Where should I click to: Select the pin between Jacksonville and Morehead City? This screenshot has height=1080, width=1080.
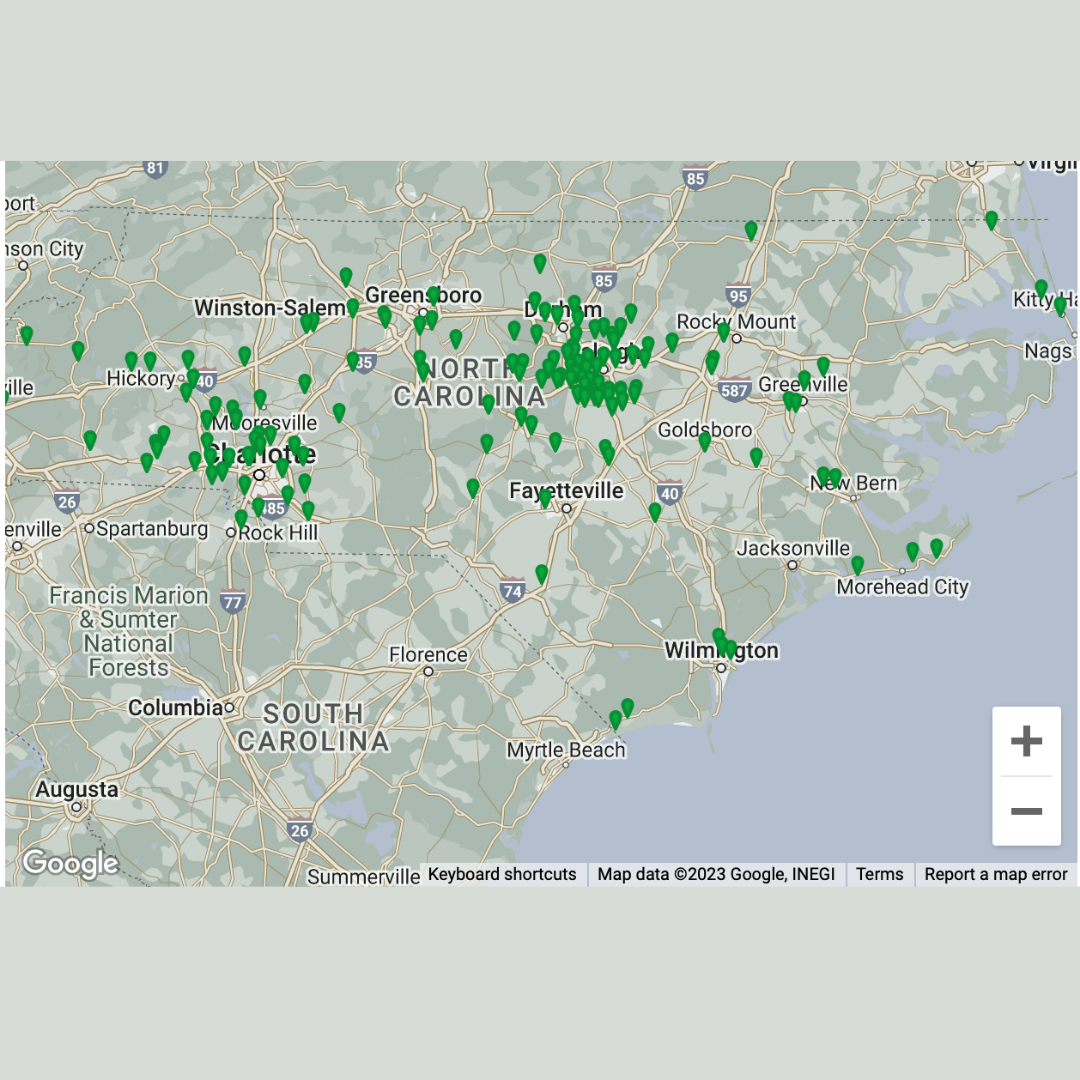click(x=857, y=565)
